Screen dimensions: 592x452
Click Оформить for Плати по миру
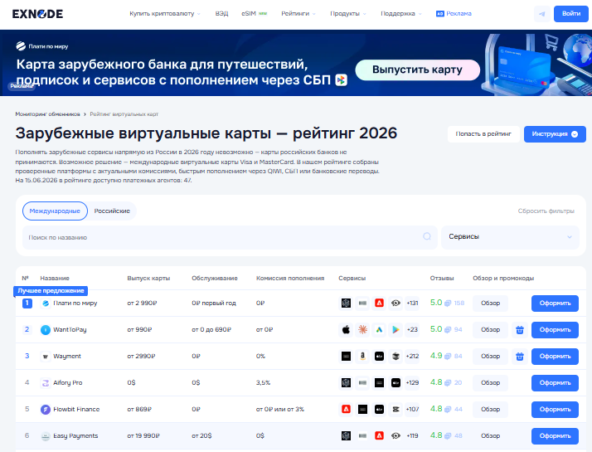555,303
